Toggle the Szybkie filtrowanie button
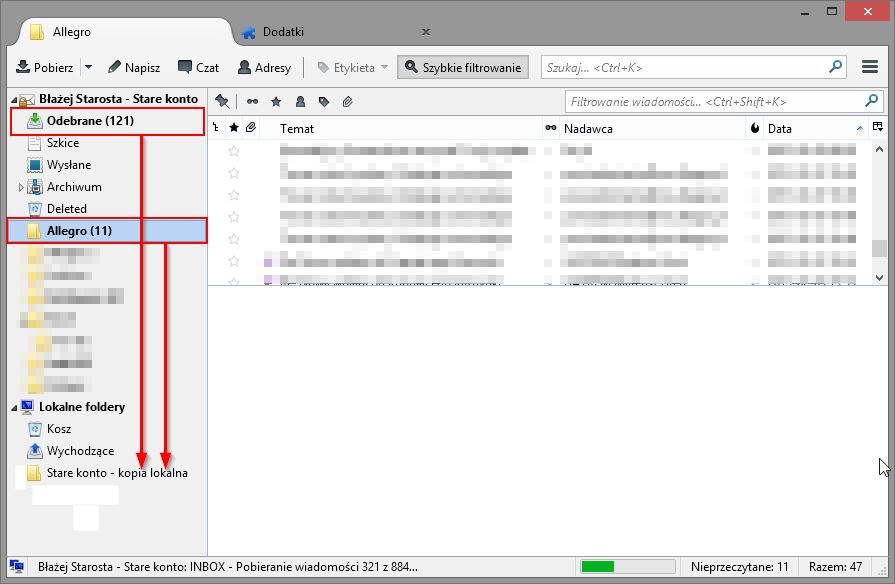Screen dimensions: 895x584 [463, 67]
